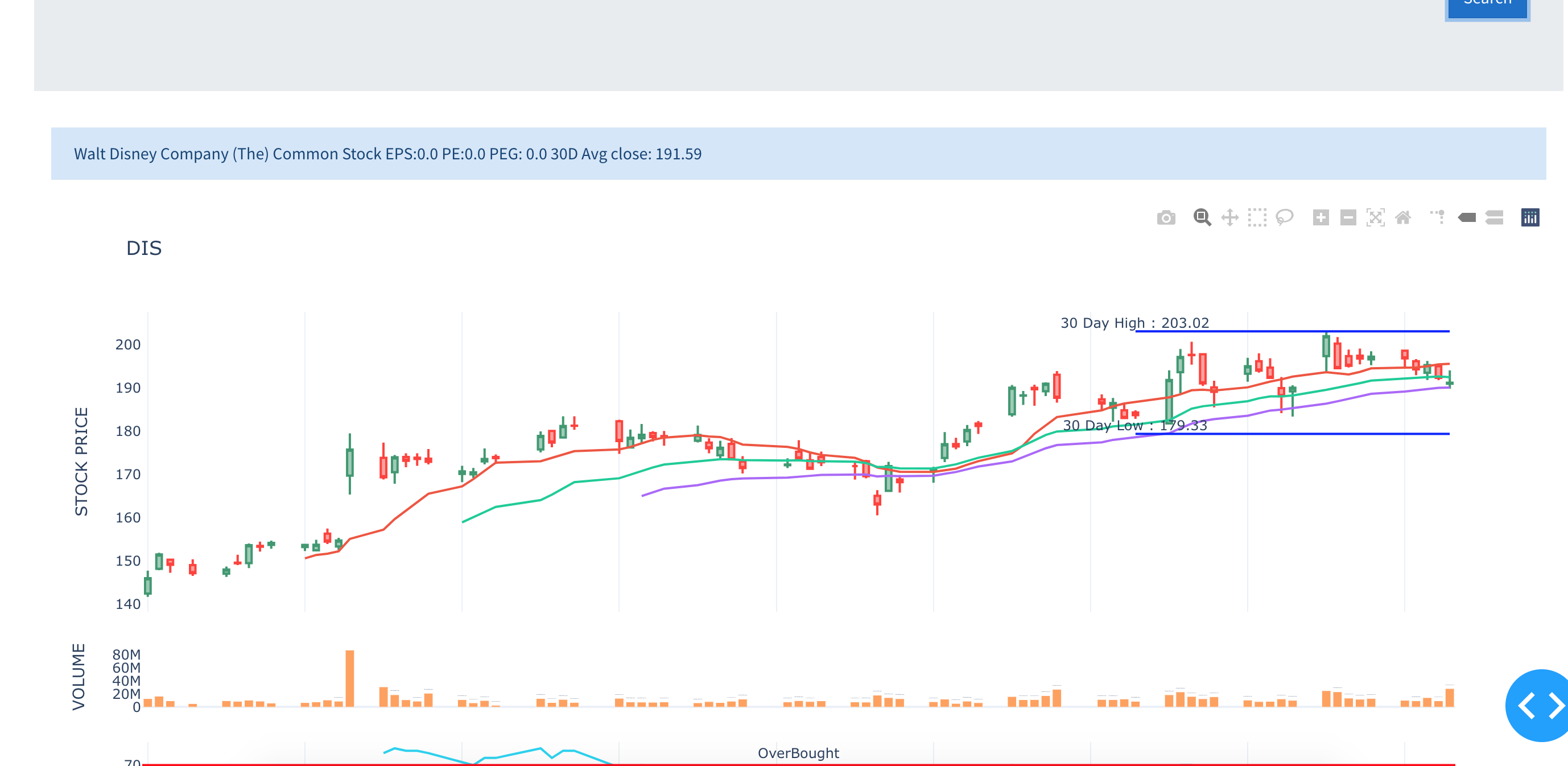Image resolution: width=1568 pixels, height=766 pixels.
Task: Select the Zoom magnifier tool
Action: coord(1202,217)
